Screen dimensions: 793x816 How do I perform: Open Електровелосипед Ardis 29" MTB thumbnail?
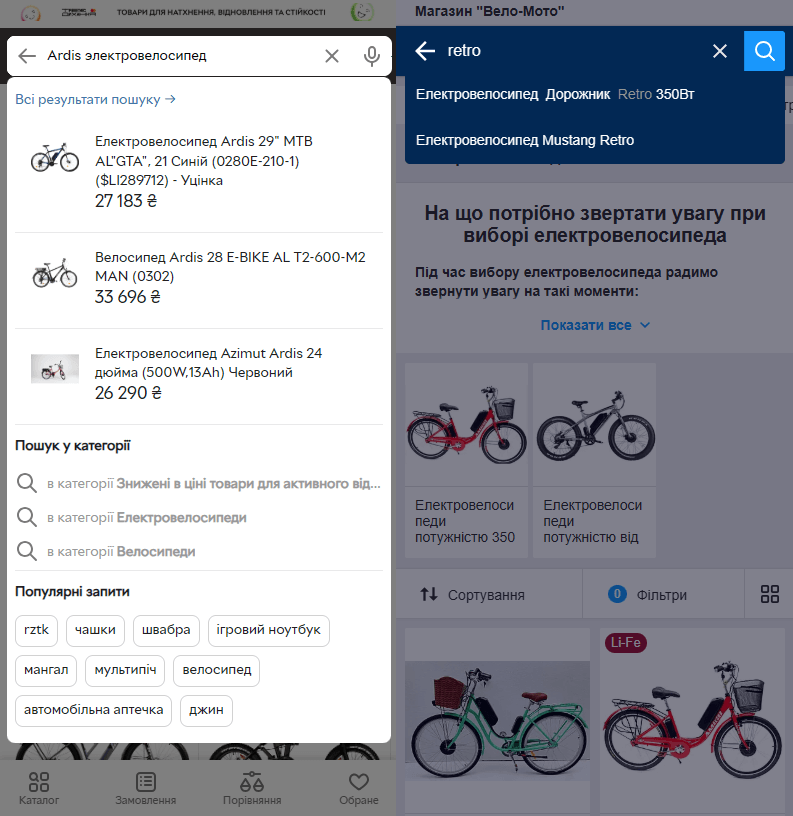point(55,157)
